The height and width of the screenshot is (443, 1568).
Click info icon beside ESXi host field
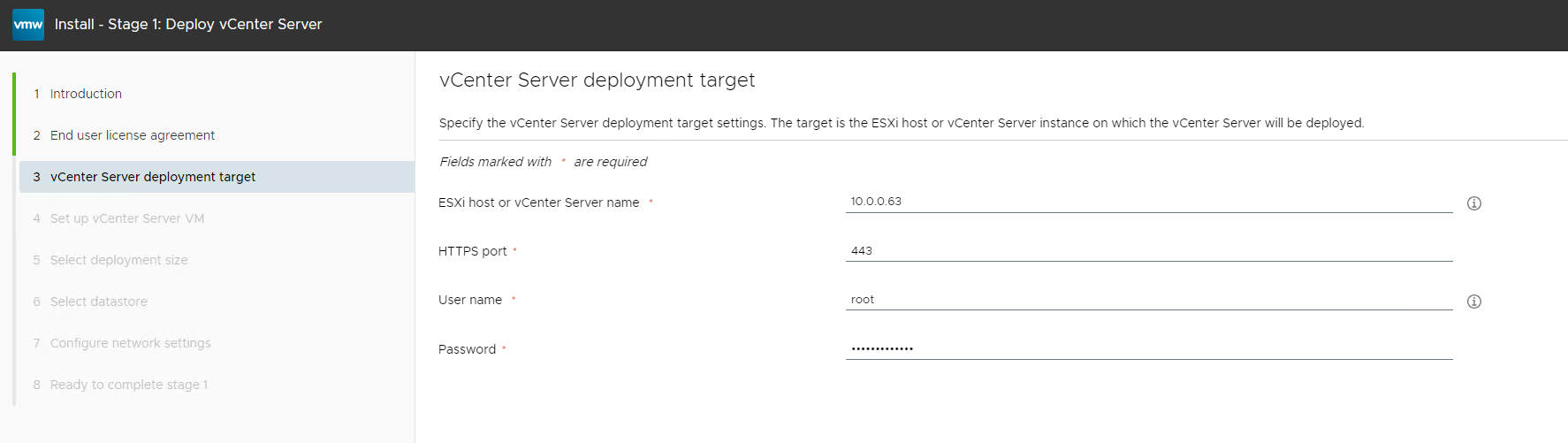1473,203
